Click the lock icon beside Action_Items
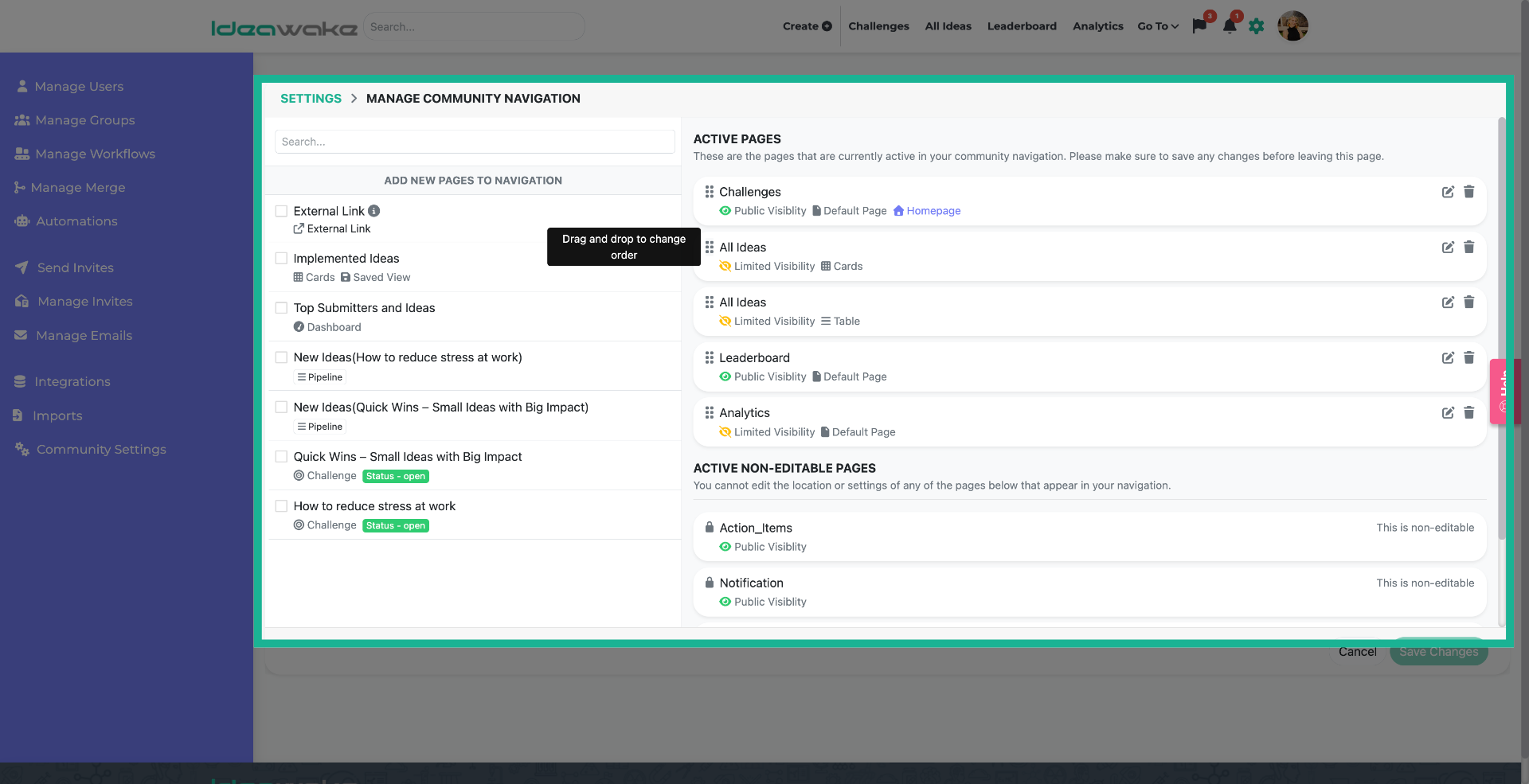1529x784 pixels. click(709, 527)
